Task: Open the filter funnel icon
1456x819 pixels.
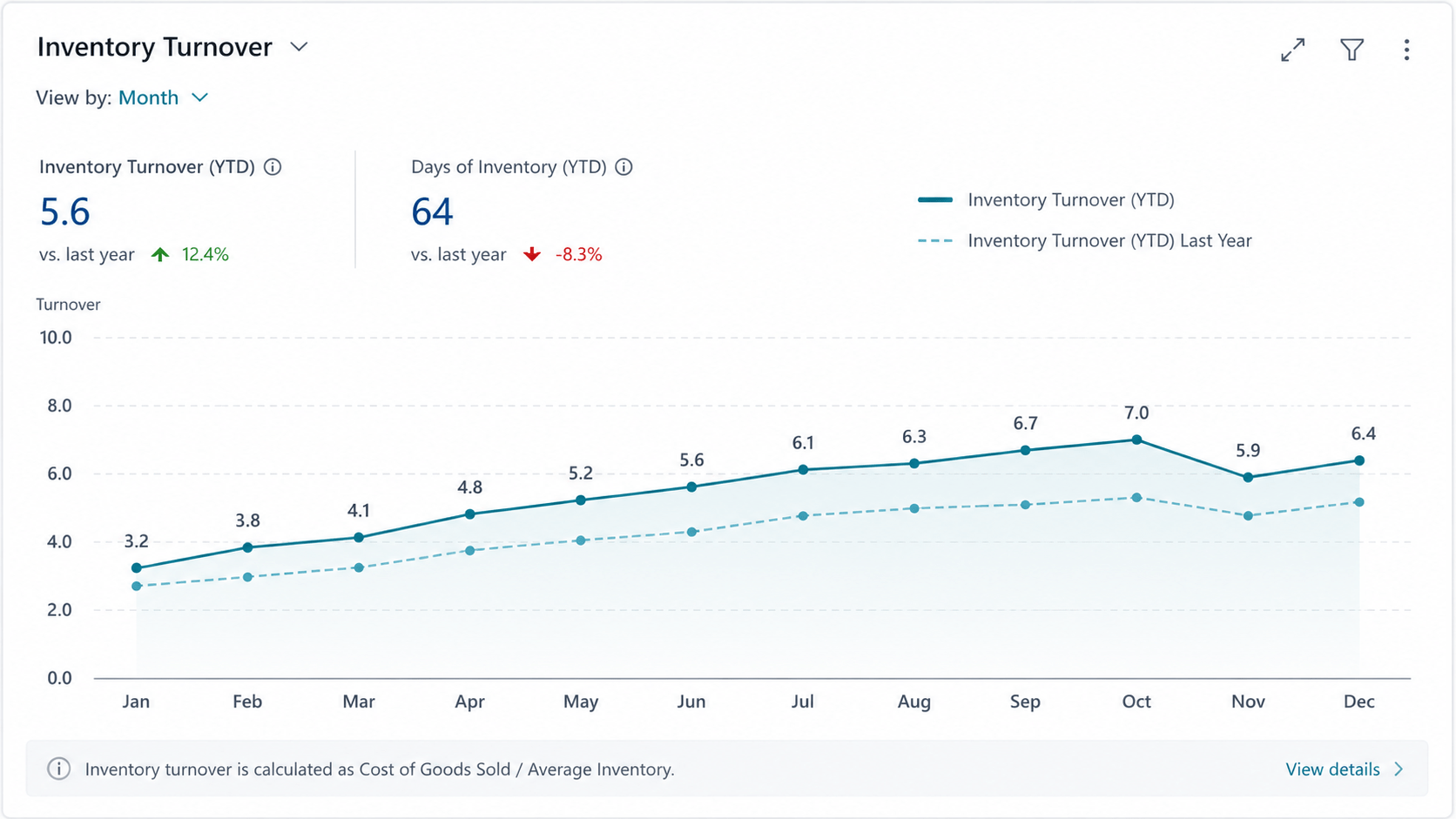Action: (x=1352, y=50)
